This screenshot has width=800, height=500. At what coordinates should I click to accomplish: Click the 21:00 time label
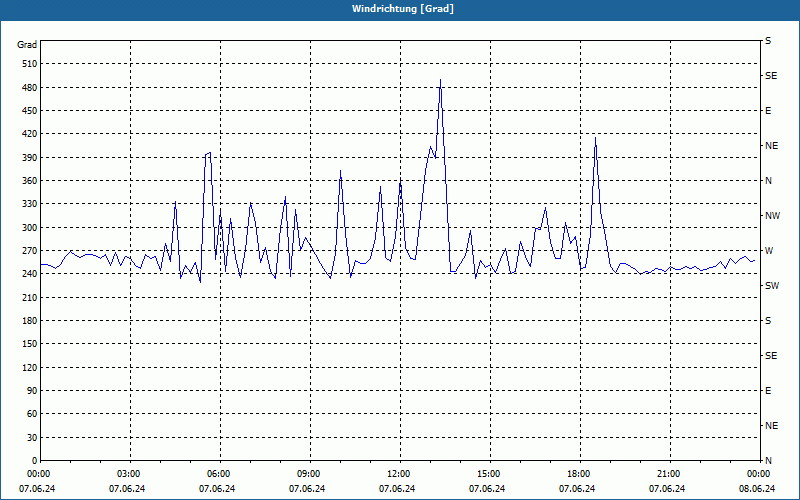668,474
